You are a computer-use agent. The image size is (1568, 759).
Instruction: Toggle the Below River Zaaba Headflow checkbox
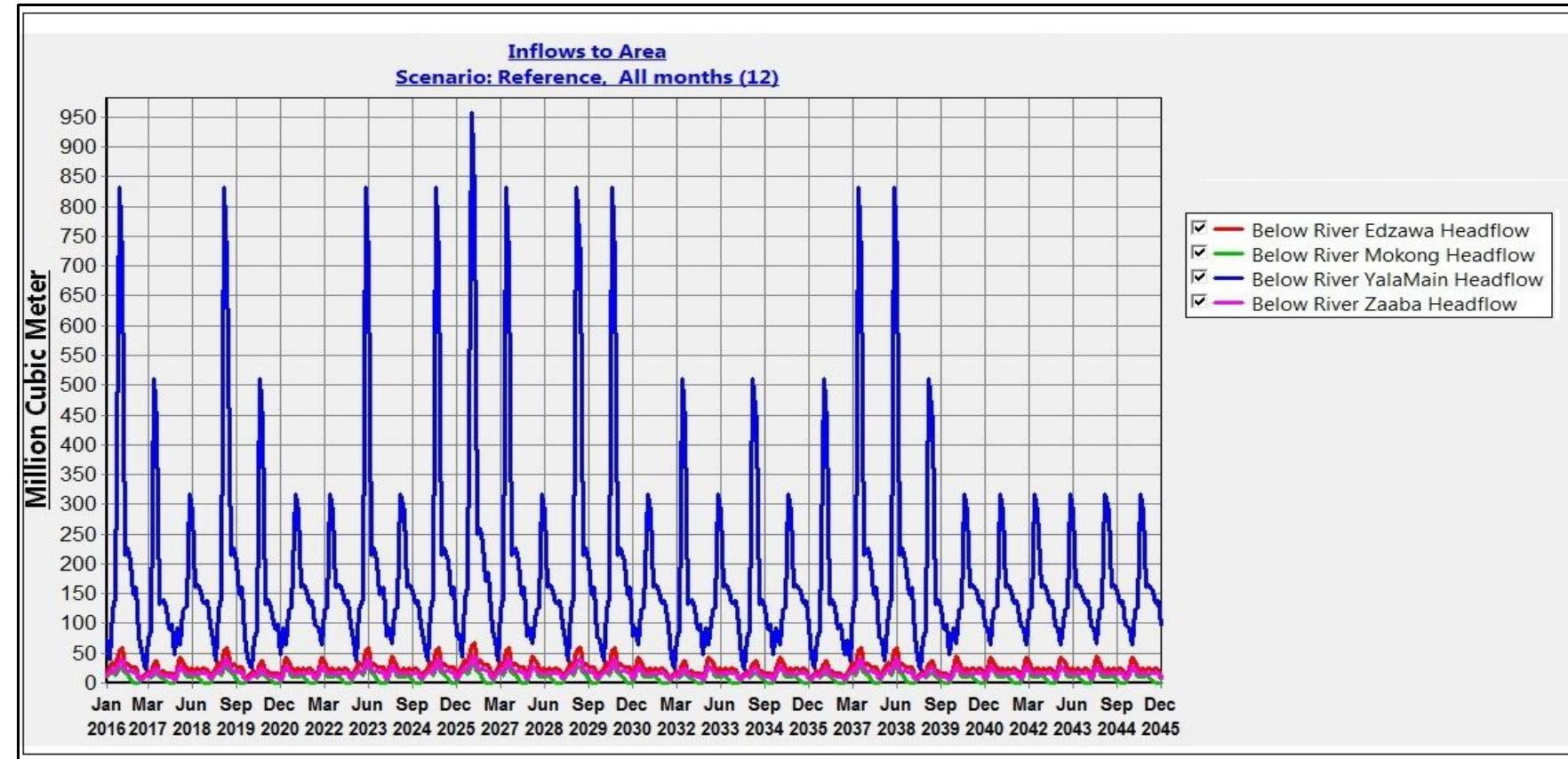tap(1199, 301)
